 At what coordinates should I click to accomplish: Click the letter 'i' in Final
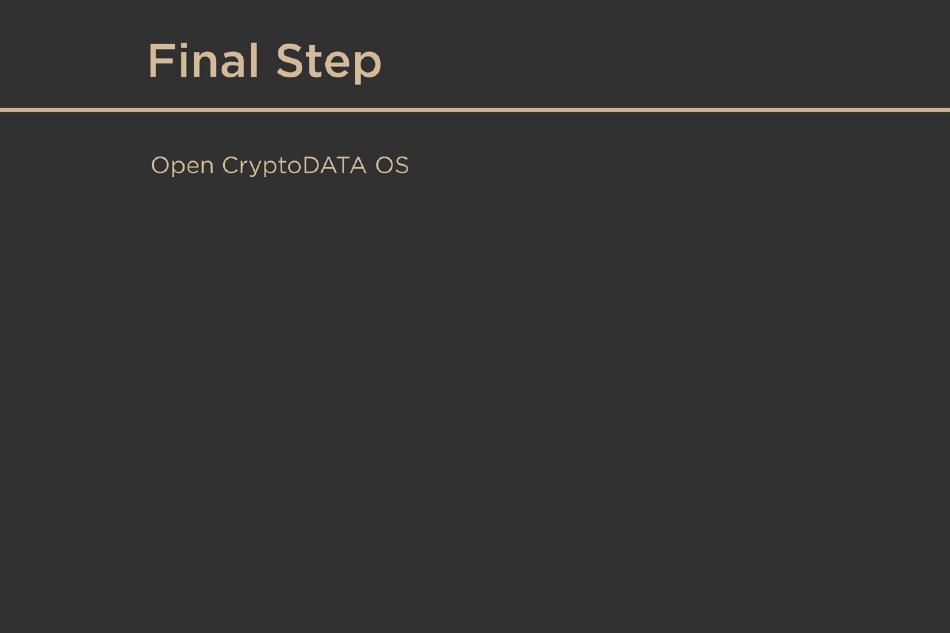point(183,60)
